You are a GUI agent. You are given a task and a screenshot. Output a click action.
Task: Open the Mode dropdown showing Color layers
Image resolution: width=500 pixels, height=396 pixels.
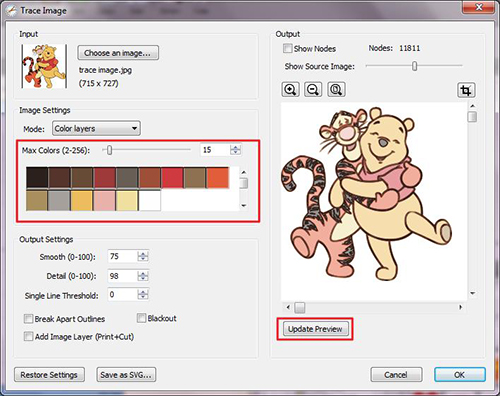click(96, 128)
